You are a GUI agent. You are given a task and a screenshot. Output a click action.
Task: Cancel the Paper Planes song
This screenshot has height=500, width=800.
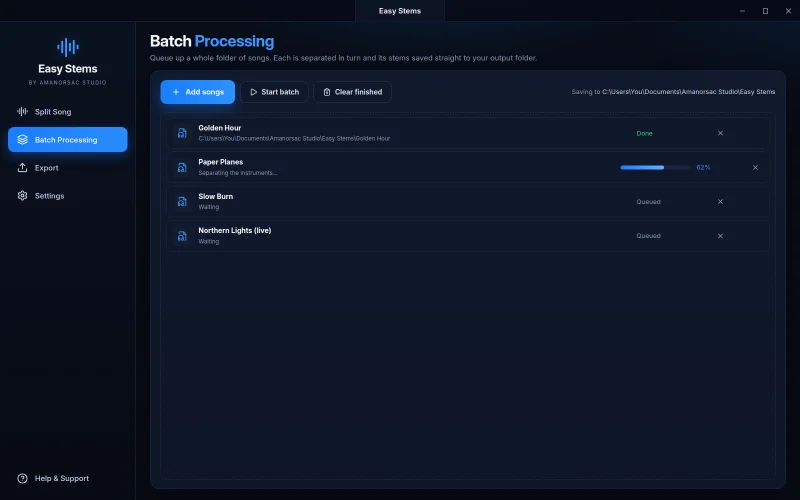click(755, 167)
